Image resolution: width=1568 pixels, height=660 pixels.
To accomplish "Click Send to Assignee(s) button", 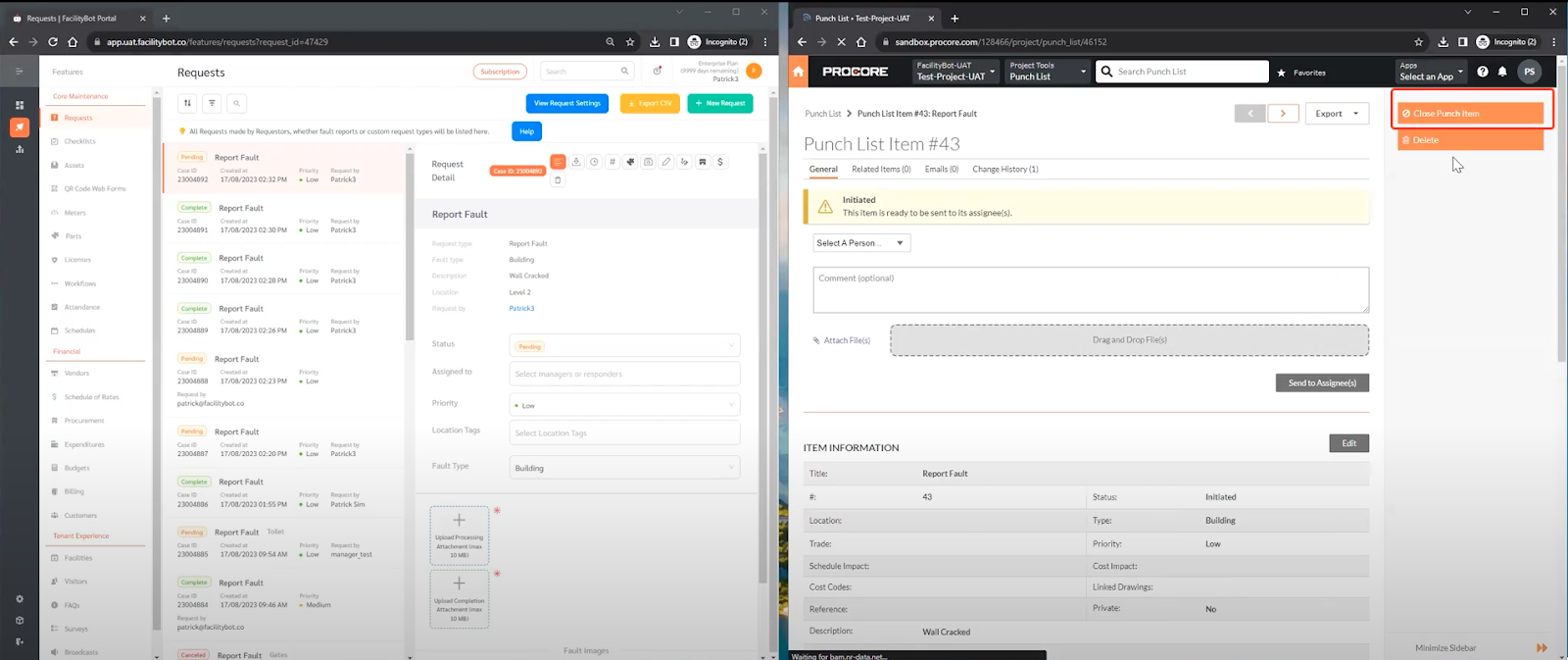I will [1322, 382].
